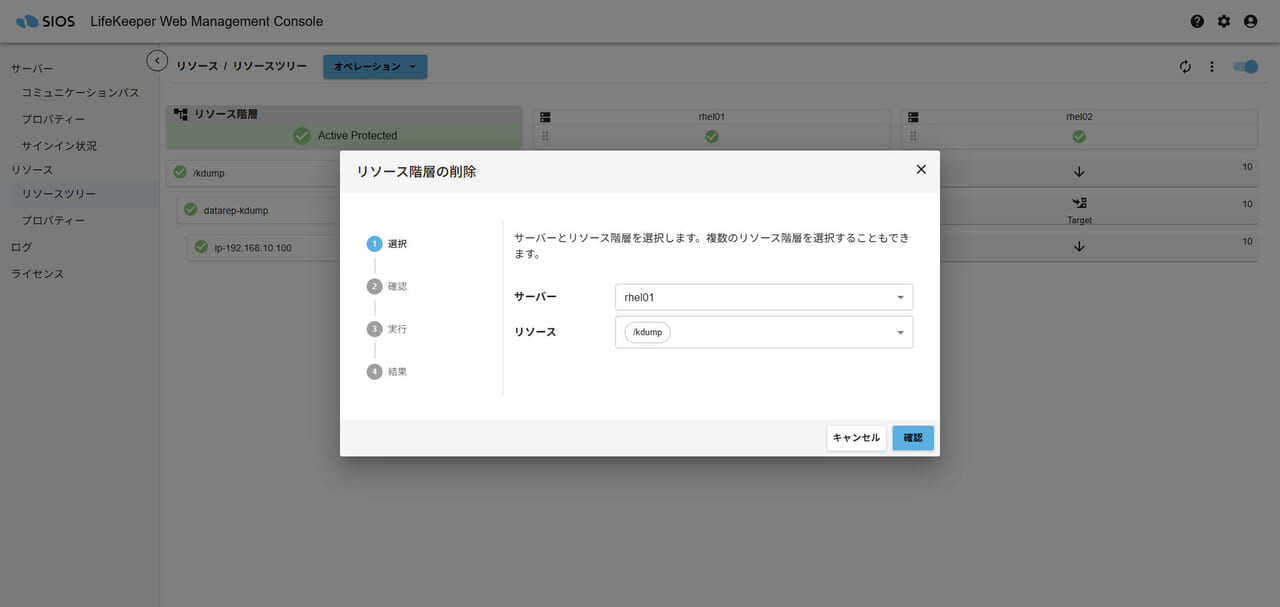Open the オペレーション dropdown menu
Screen dimensions: 1280x607
tap(375, 67)
